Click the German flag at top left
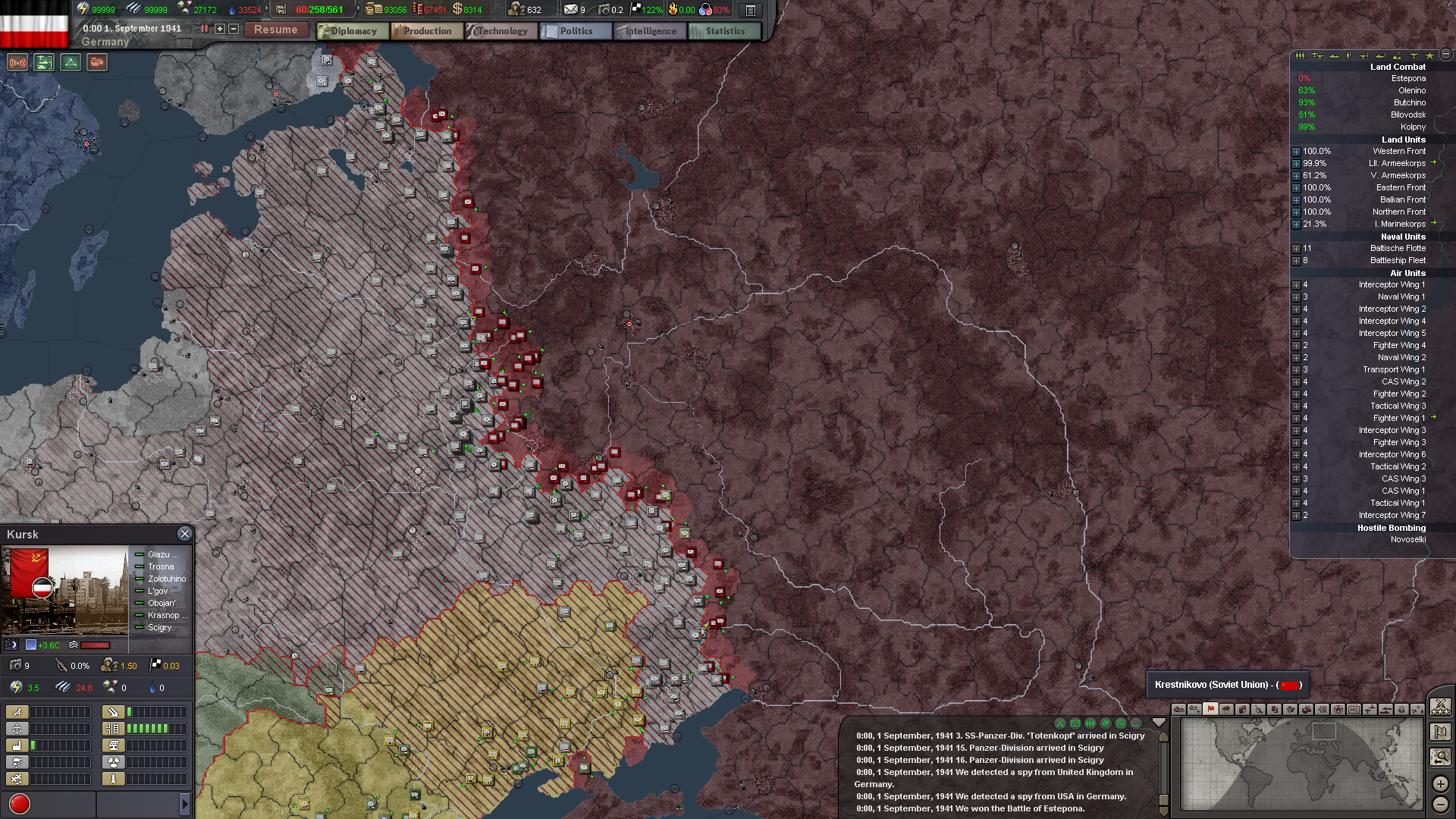The height and width of the screenshot is (819, 1456). pos(34,24)
